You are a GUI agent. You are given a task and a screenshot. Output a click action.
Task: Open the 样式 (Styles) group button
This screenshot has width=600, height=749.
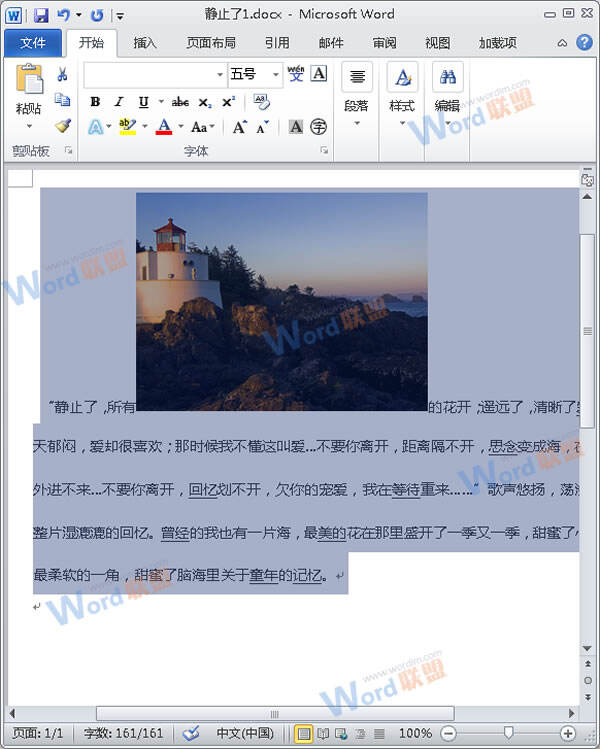pyautogui.click(x=402, y=96)
